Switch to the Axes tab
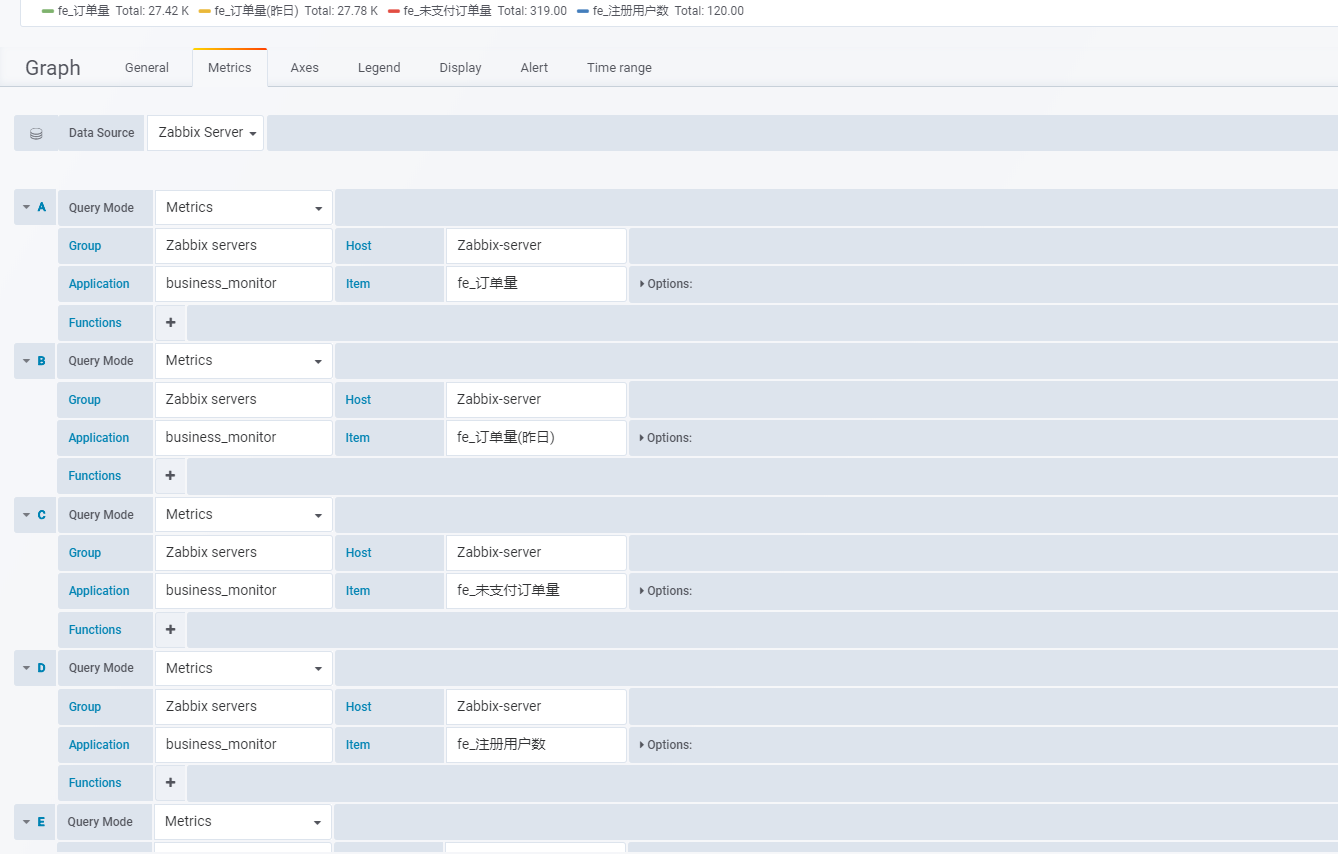Screen dimensions: 1338x854 305,68
